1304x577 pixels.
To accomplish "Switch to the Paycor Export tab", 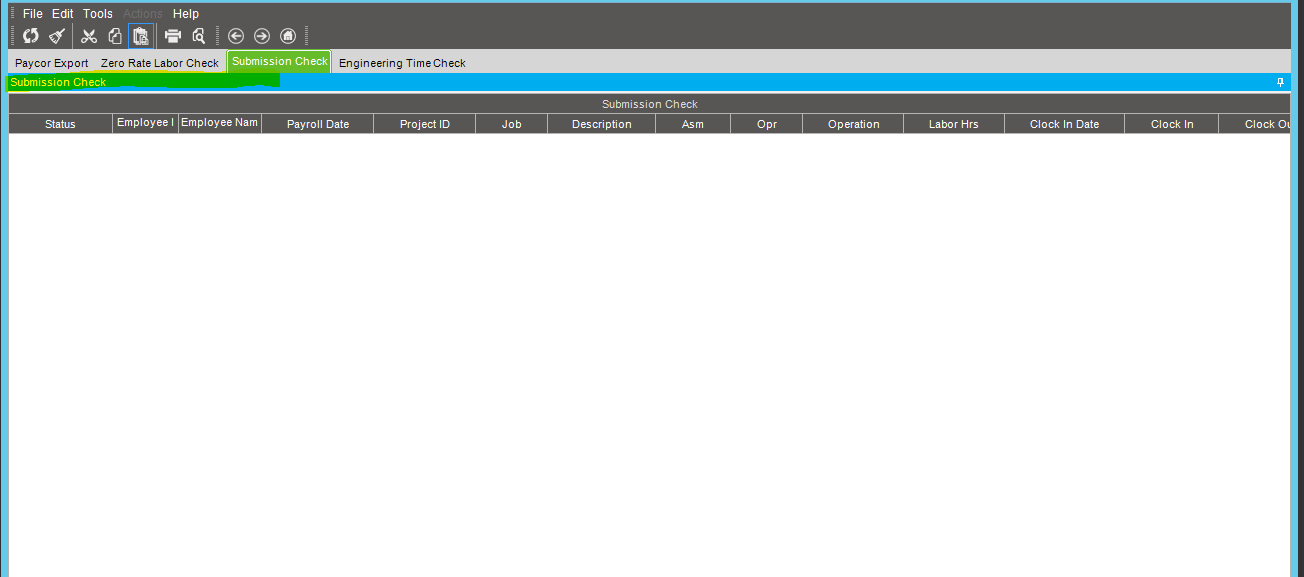I will tap(52, 63).
